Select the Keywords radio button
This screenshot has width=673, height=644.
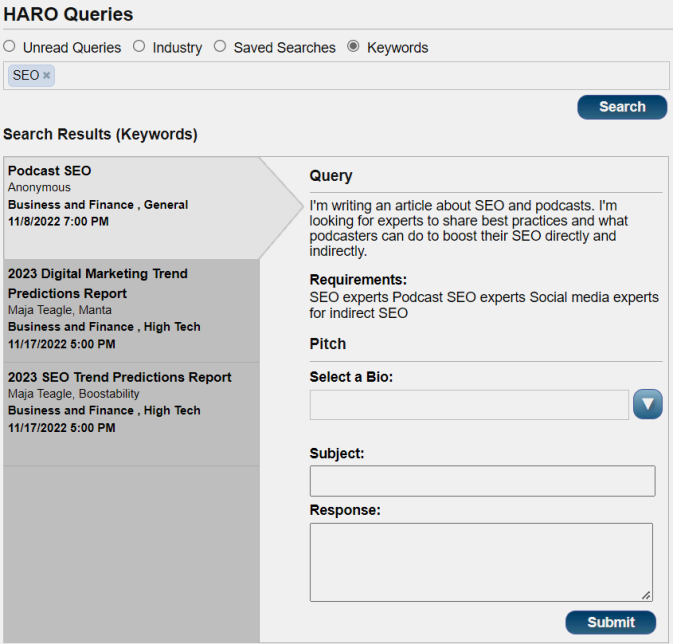click(x=353, y=47)
